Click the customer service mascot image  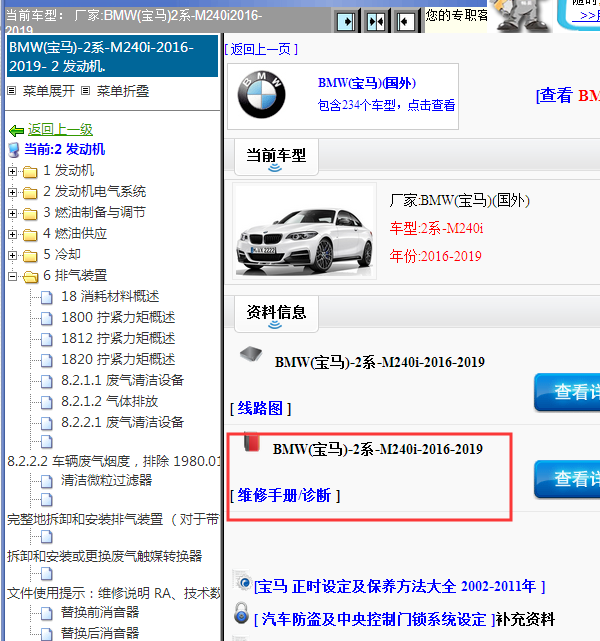(x=520, y=16)
